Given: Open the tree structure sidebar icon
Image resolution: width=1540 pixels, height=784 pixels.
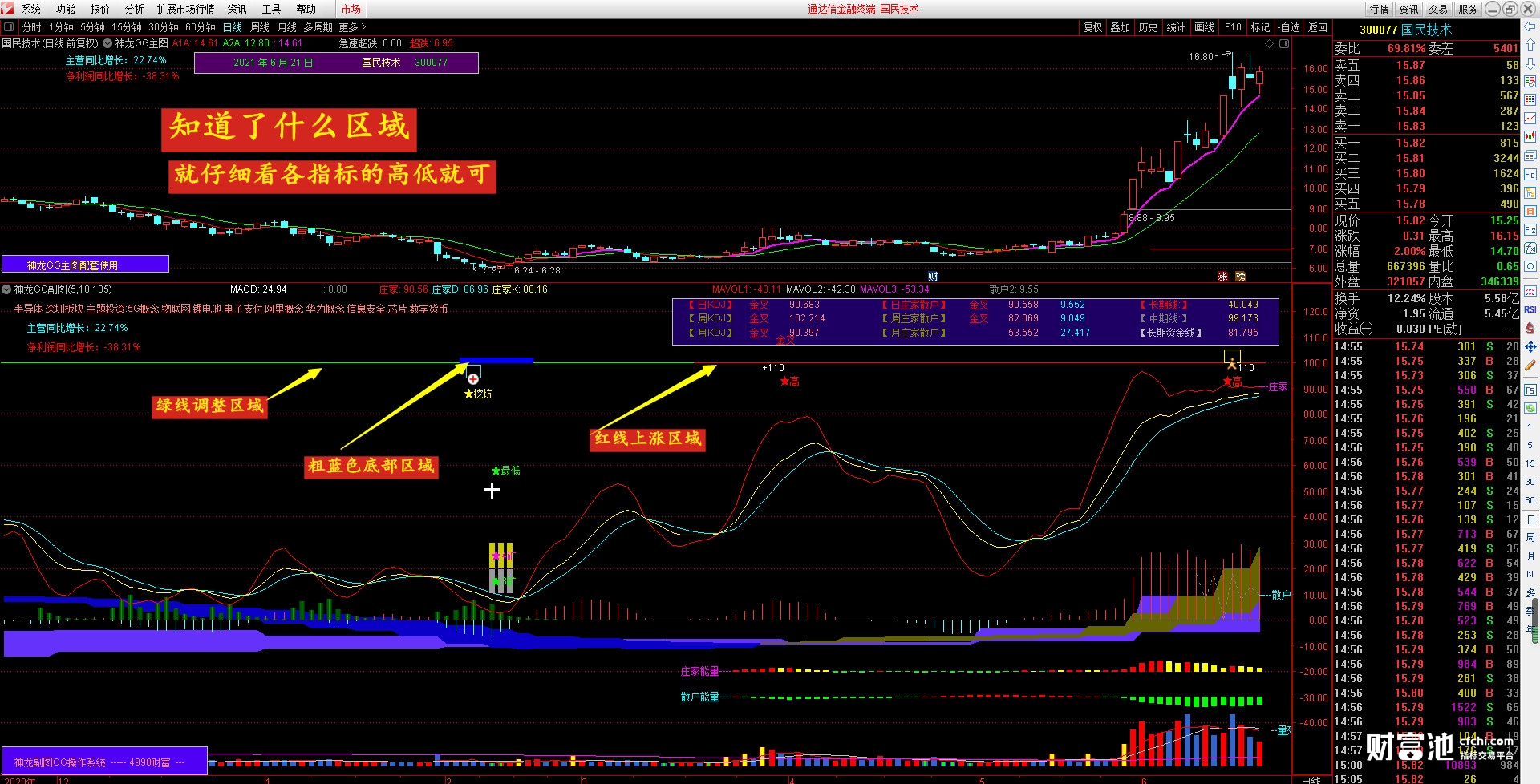Looking at the screenshot, I should coord(1530,193).
